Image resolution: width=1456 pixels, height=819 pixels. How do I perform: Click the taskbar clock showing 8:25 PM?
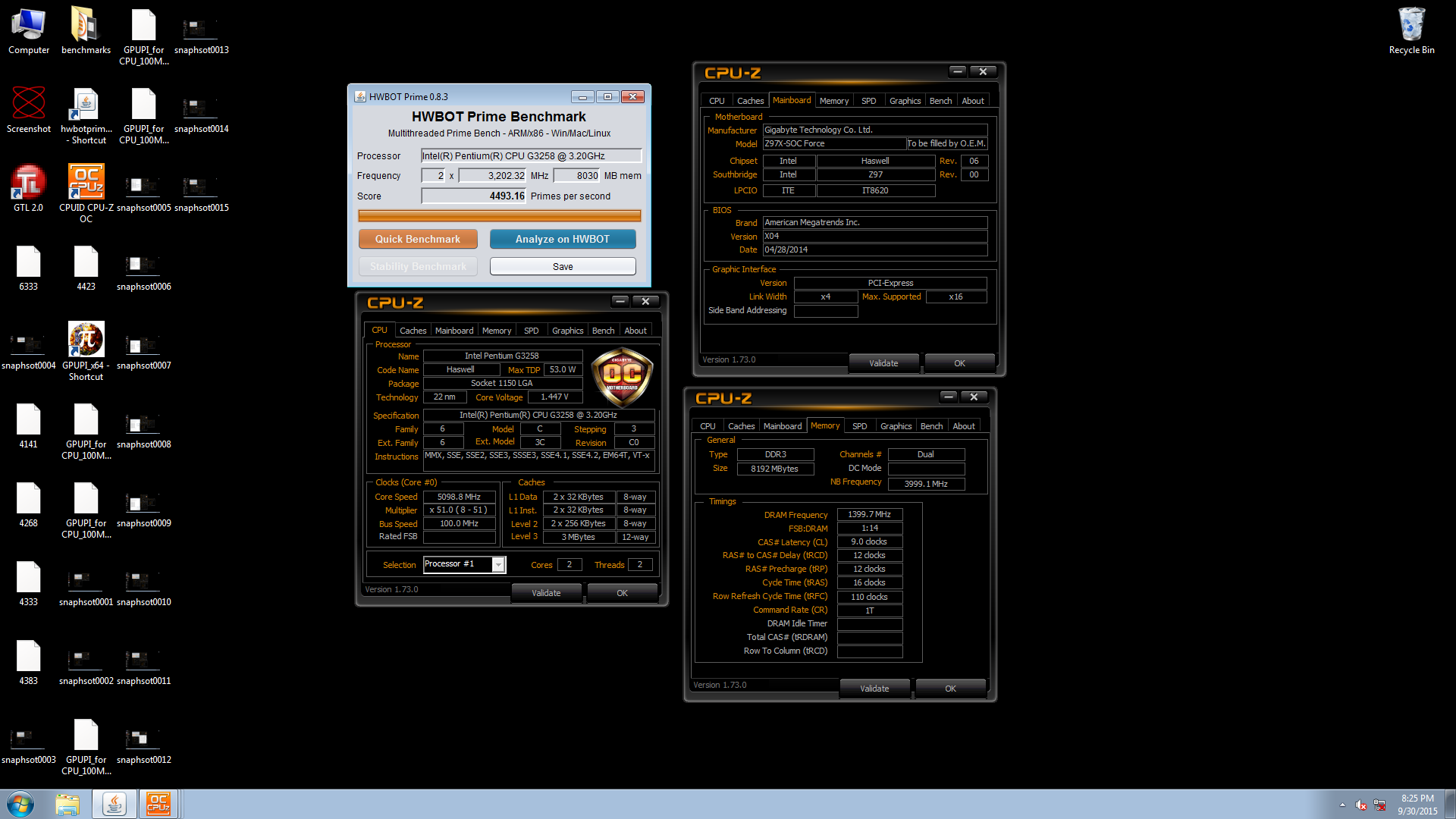[1417, 805]
